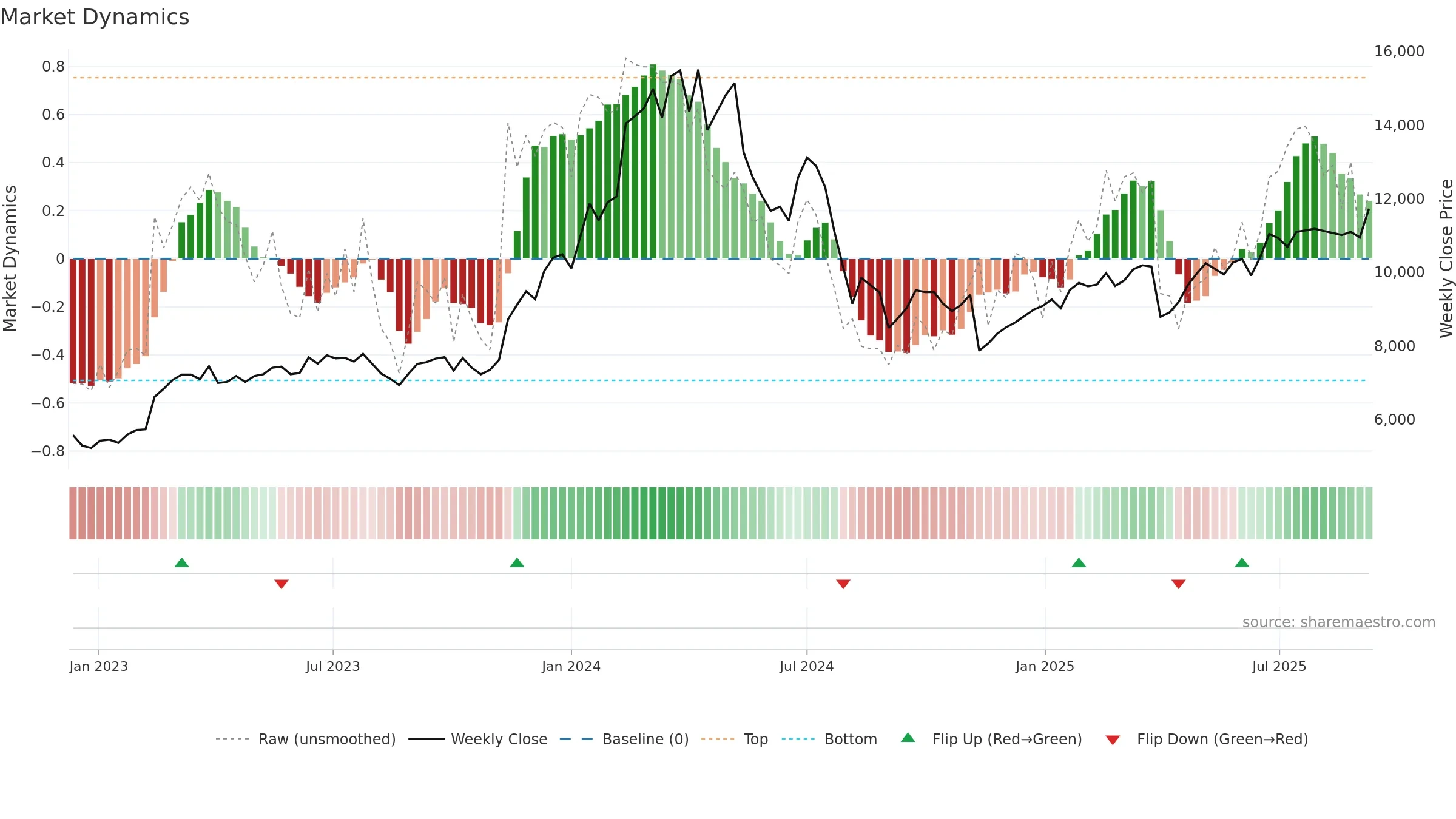Click the 0.2 left axis label
Viewport: 1456px width, 819px height.
point(53,211)
